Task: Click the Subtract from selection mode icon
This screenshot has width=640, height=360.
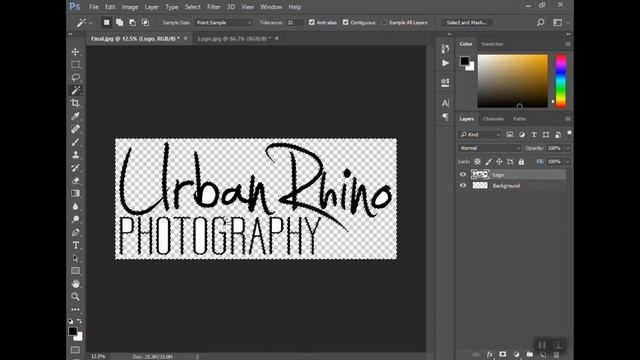Action: pos(133,22)
